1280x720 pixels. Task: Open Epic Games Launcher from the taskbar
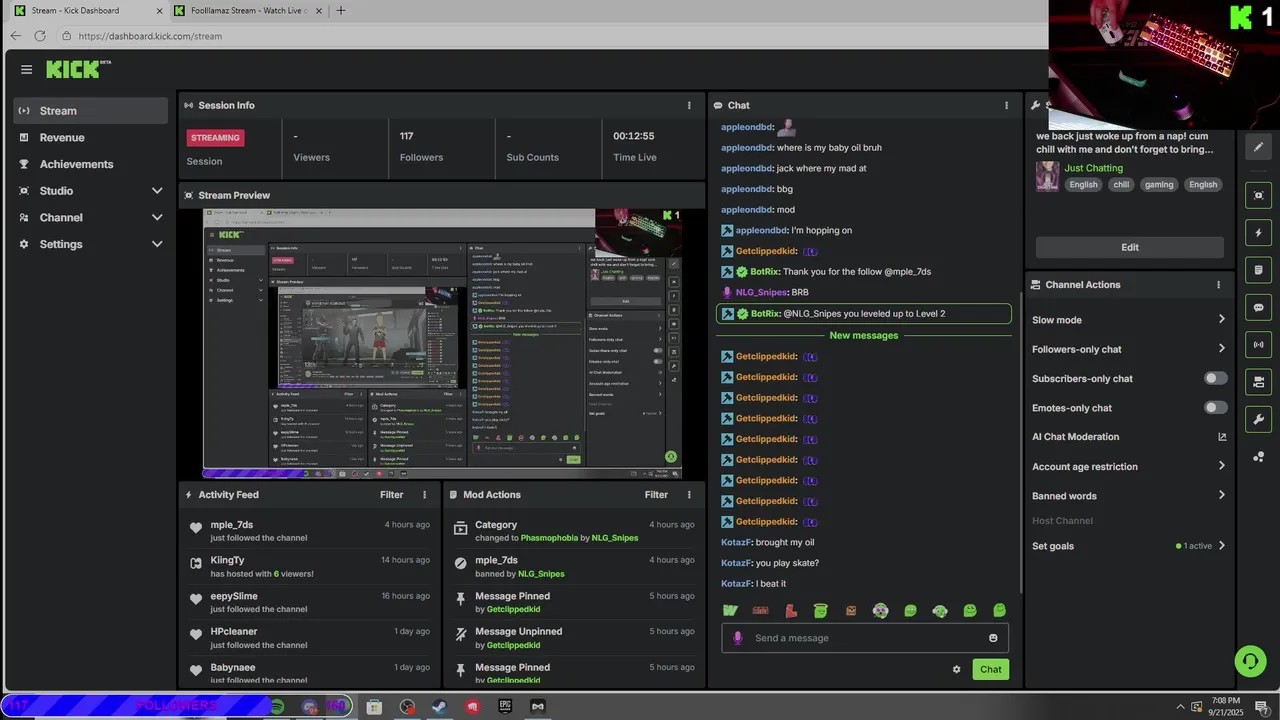[x=505, y=707]
